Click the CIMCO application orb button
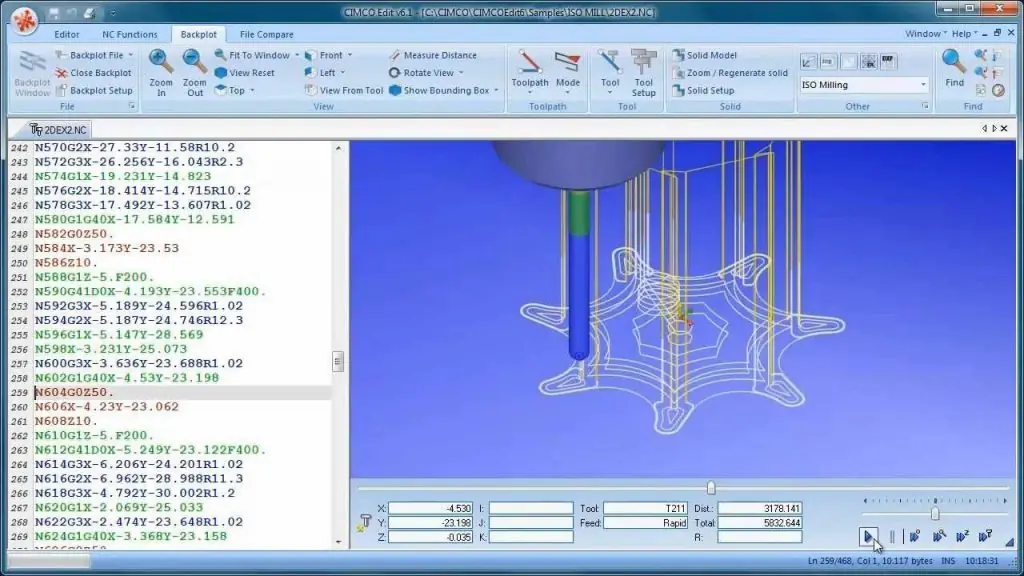Screen dimensions: 1024x576 click(x=24, y=20)
